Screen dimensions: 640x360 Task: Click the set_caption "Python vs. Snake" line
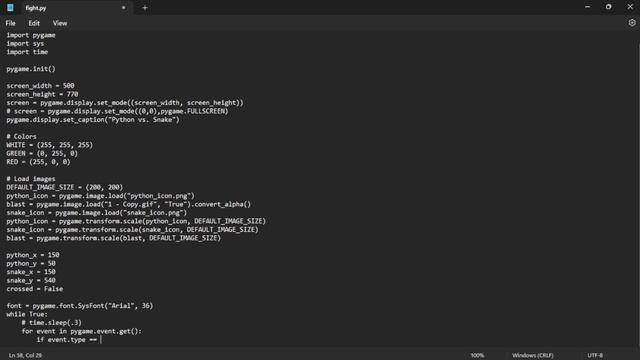[x=93, y=120]
